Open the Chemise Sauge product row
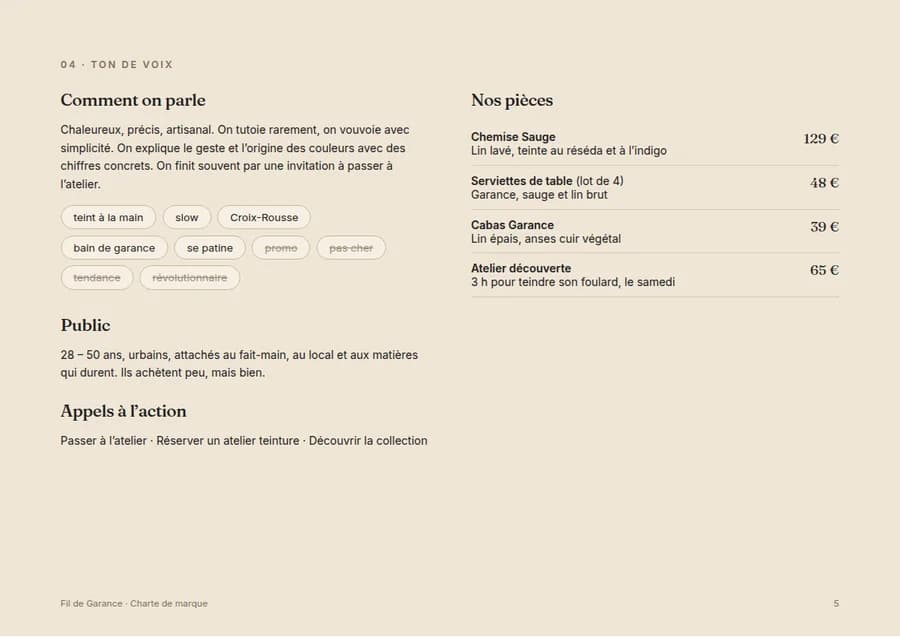Viewport: 900px width, 637px height. (x=655, y=144)
